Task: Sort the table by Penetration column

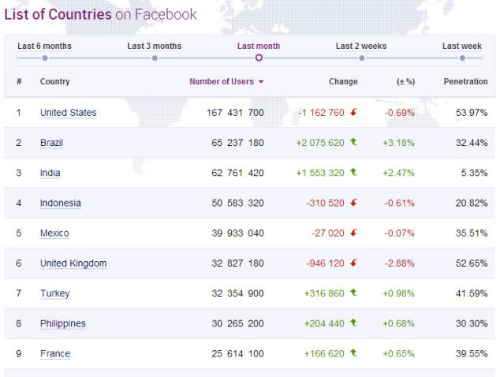Action: click(x=465, y=81)
